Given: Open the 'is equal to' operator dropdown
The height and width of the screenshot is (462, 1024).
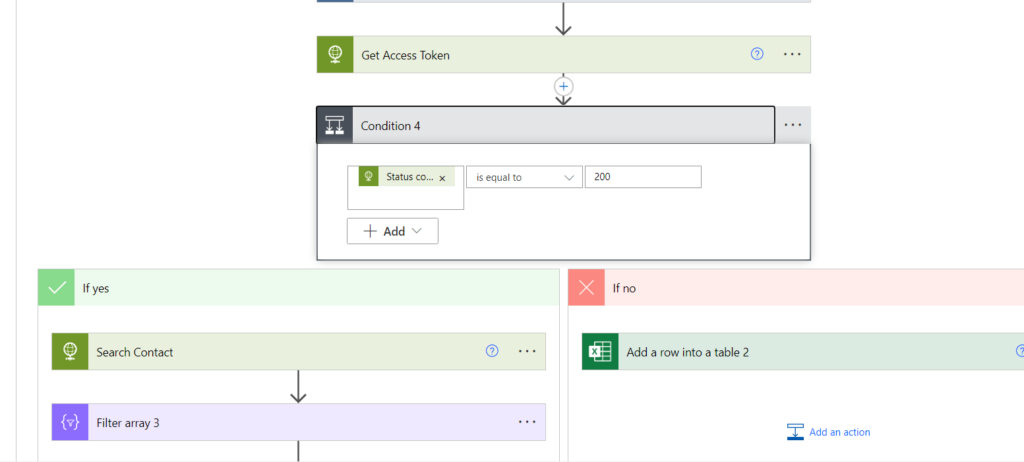Looking at the screenshot, I should click(x=524, y=177).
